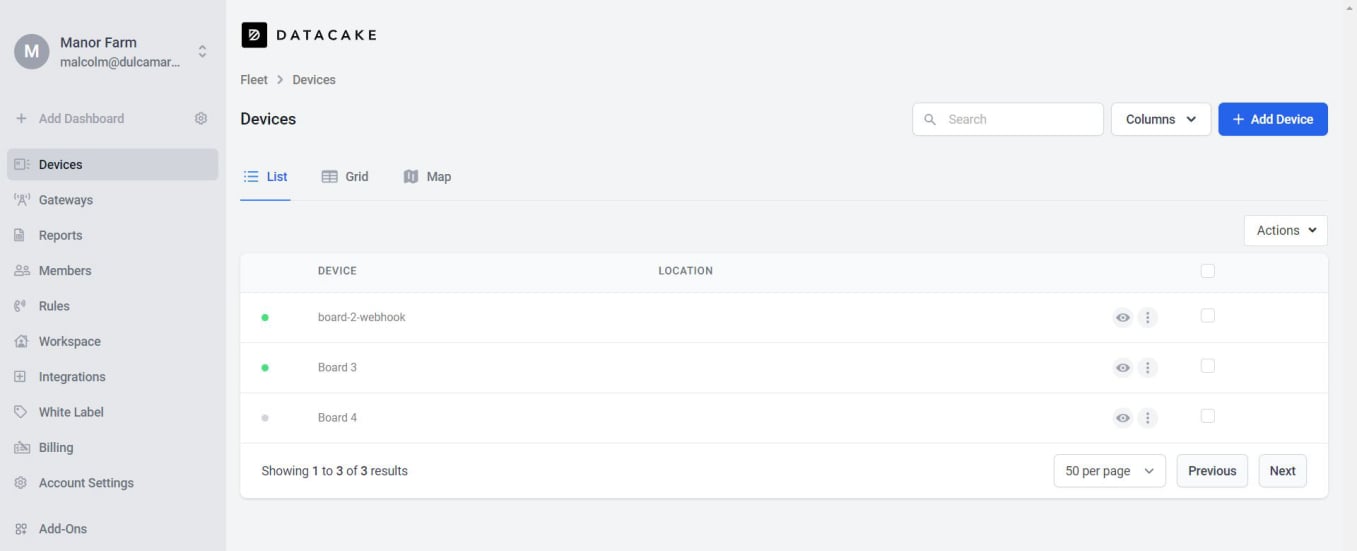Image resolution: width=1357 pixels, height=551 pixels.
Task: Open the Integrations page
Action: click(x=71, y=377)
